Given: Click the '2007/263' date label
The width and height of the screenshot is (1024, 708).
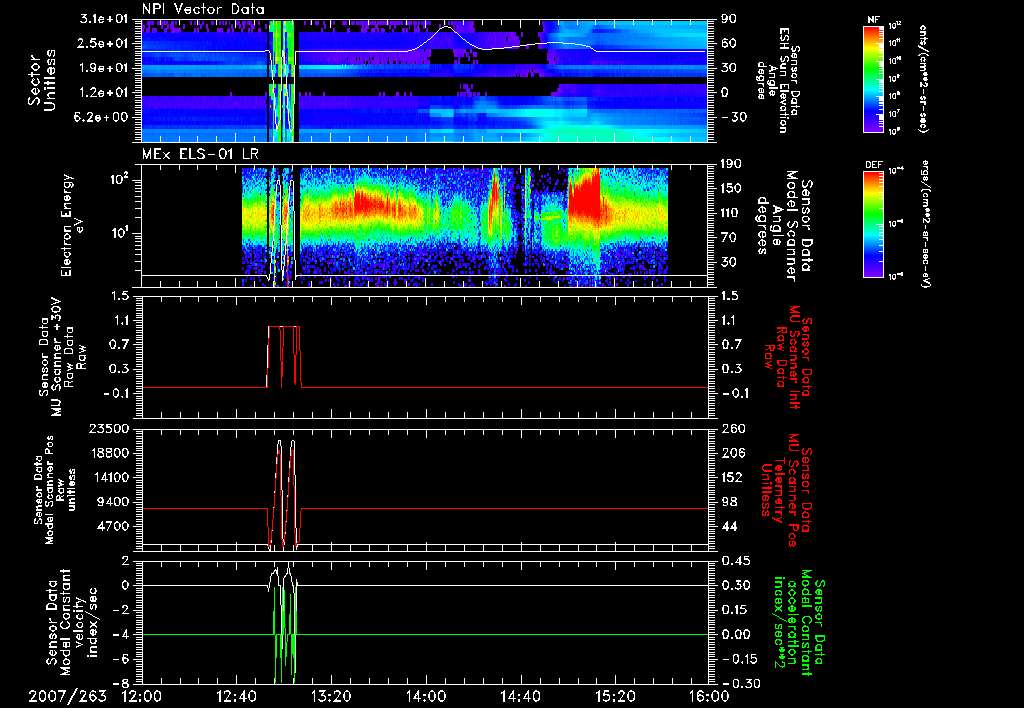Looking at the screenshot, I should [x=67, y=696].
